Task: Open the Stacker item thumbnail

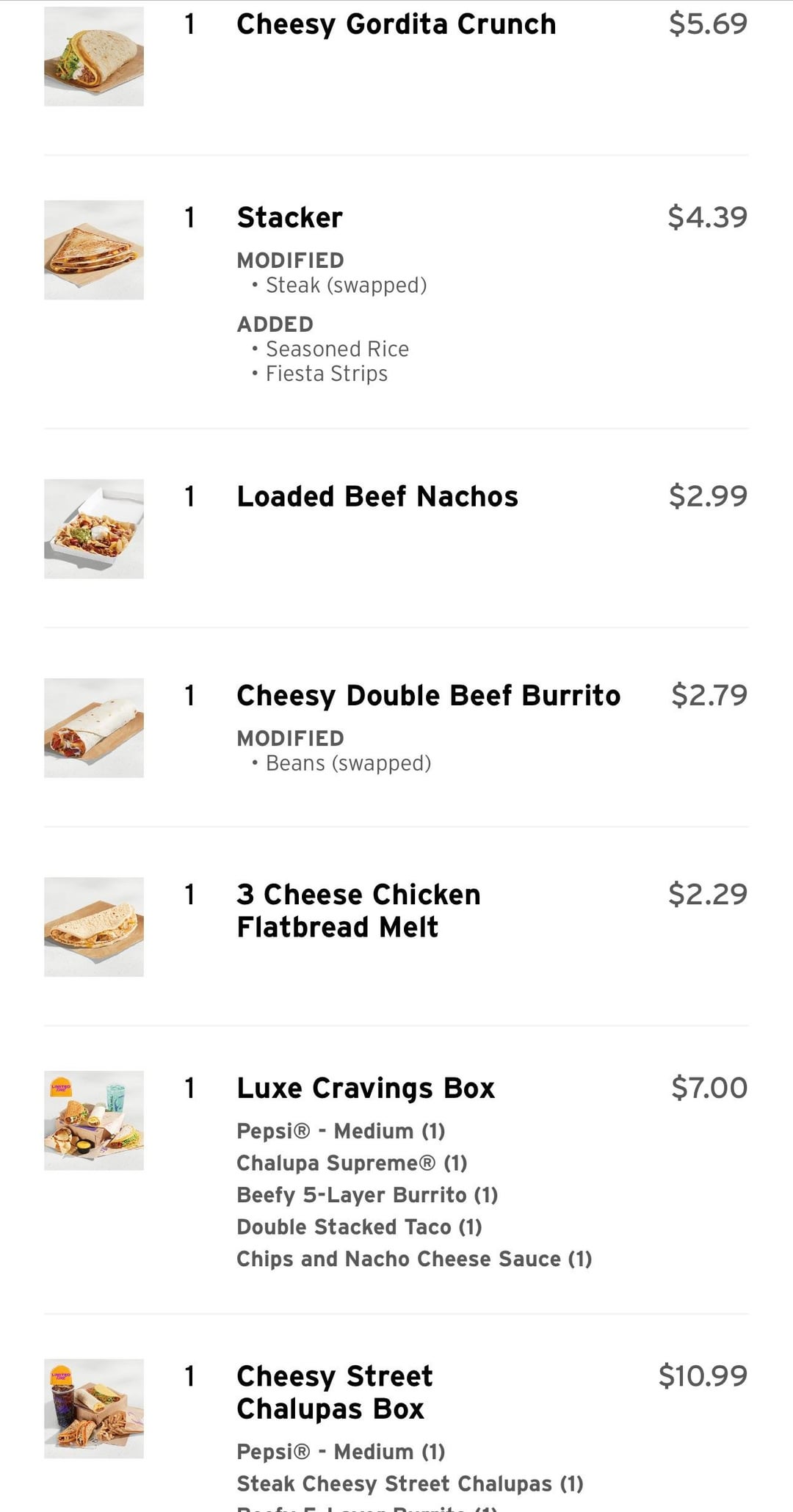Action: pyautogui.click(x=94, y=250)
